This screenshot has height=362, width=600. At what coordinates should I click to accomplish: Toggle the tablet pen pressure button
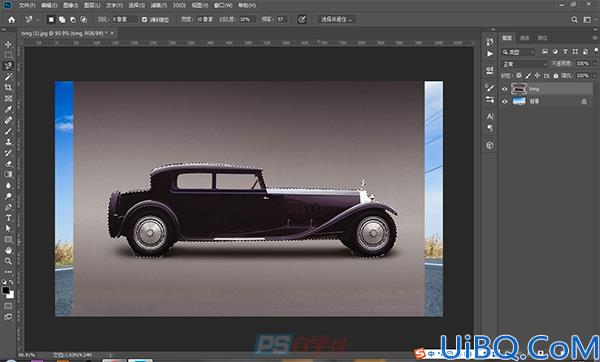click(302, 20)
